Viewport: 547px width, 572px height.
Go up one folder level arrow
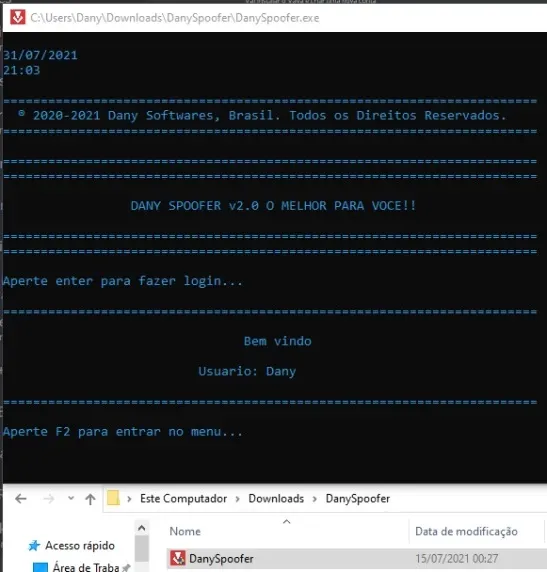90,499
